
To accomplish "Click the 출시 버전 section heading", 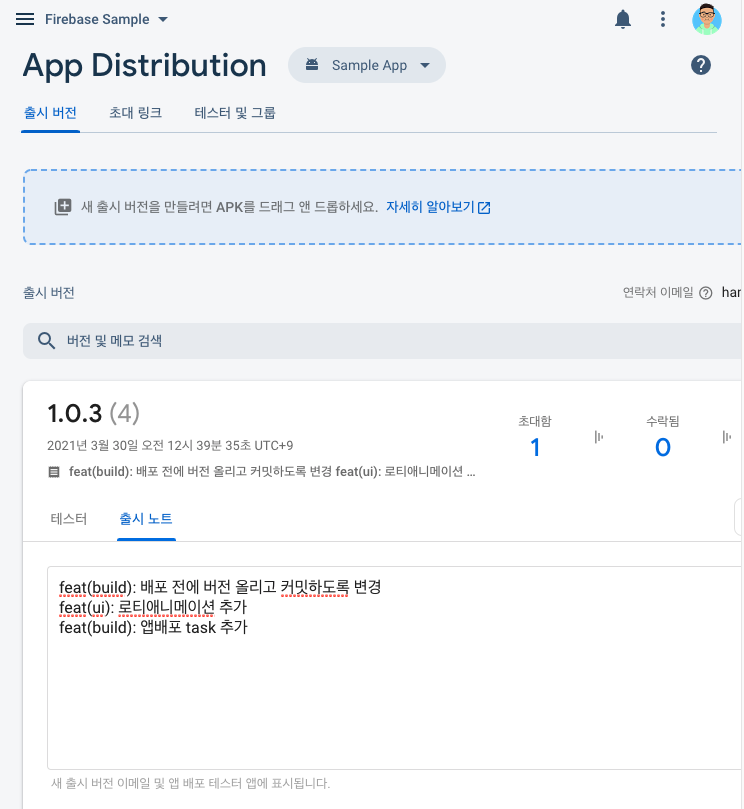I will [49, 293].
